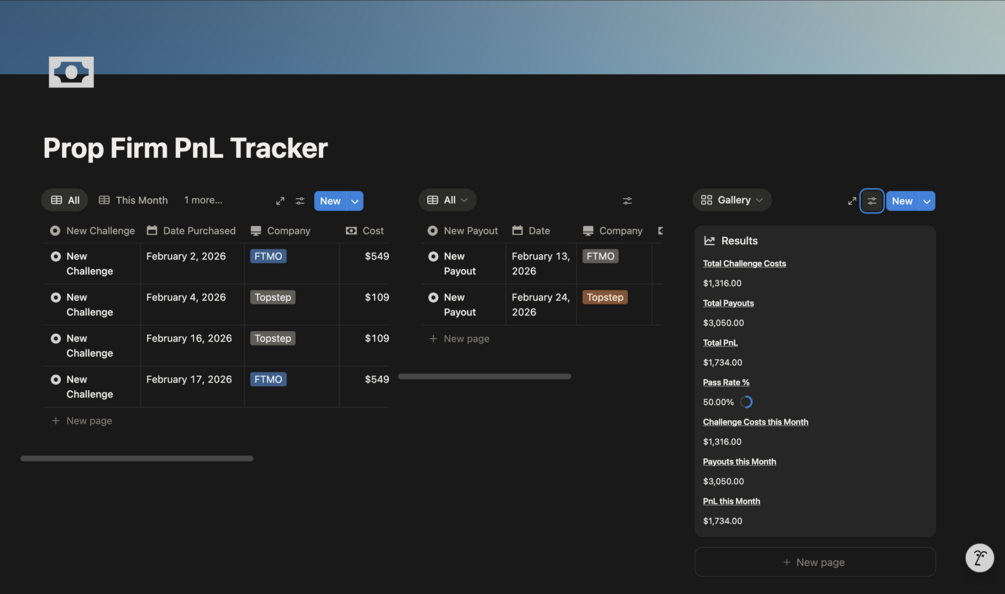Select the All tab in challenges table

coord(65,200)
